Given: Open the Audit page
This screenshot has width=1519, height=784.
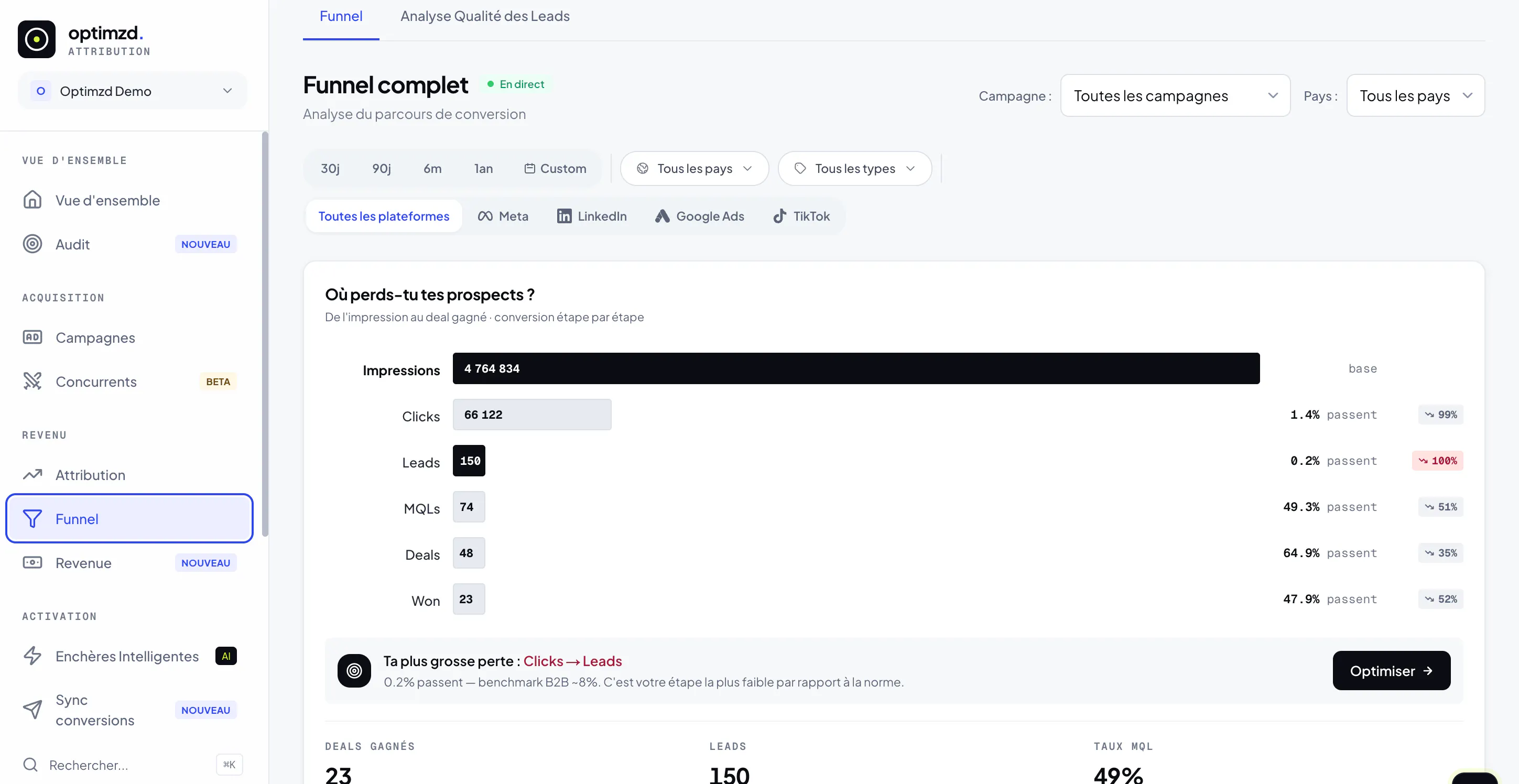Looking at the screenshot, I should pyautogui.click(x=130, y=244).
